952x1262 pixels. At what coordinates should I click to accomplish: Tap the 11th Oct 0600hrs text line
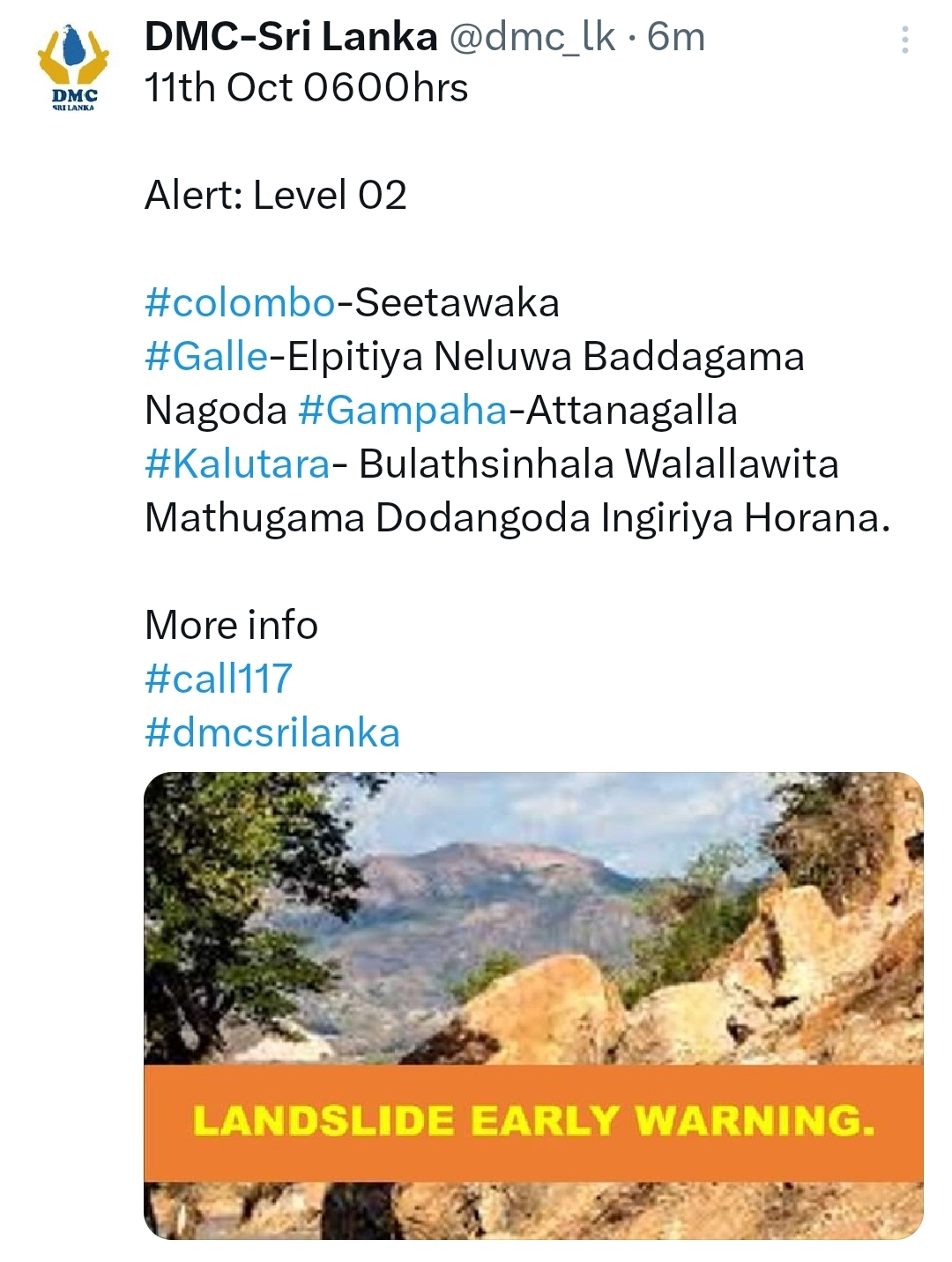(x=307, y=88)
